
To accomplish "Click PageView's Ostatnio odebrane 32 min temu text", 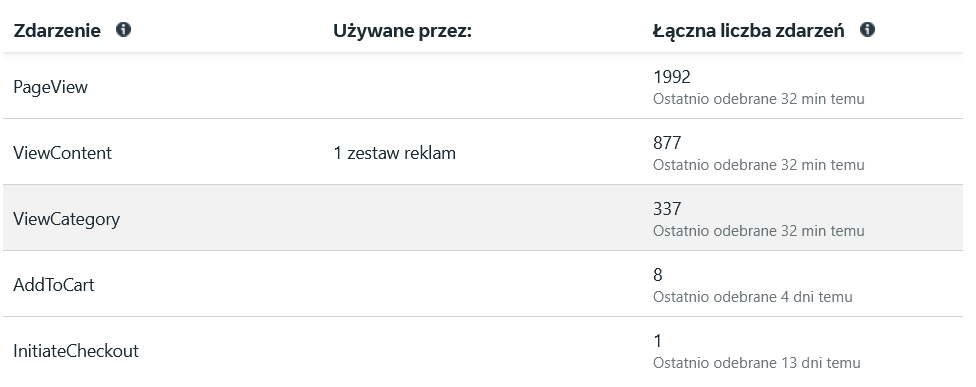I will (758, 99).
